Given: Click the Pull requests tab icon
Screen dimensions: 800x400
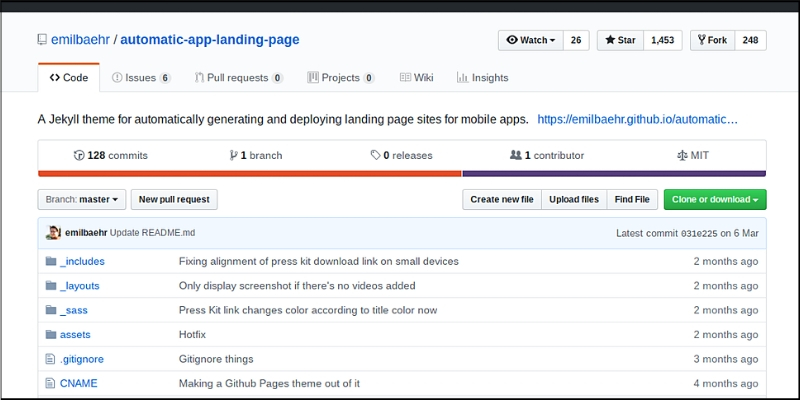Looking at the screenshot, I should [199, 78].
